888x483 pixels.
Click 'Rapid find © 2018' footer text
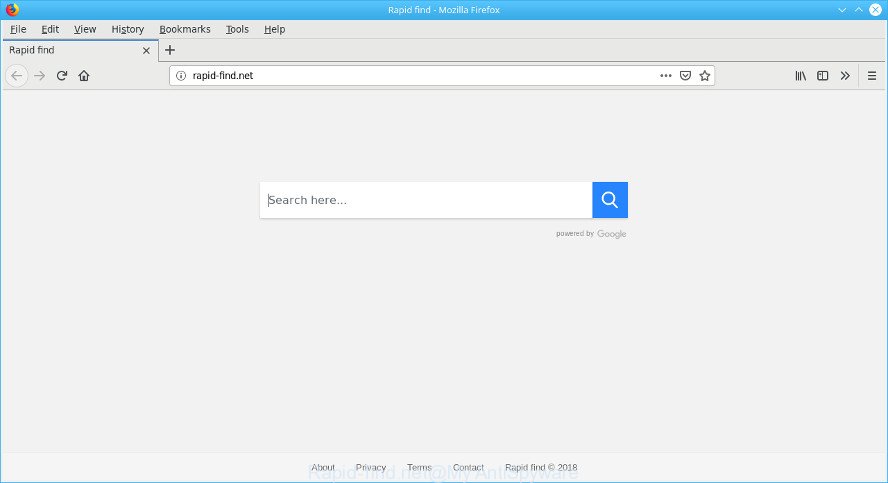tap(541, 467)
